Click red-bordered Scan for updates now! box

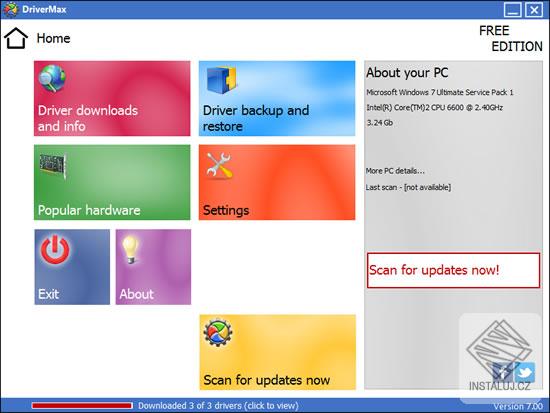coord(453,270)
